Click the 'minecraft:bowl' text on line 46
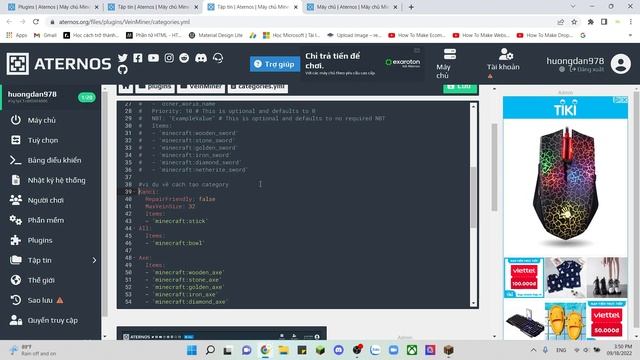Screen dimensions: 640x360 pos(178,243)
